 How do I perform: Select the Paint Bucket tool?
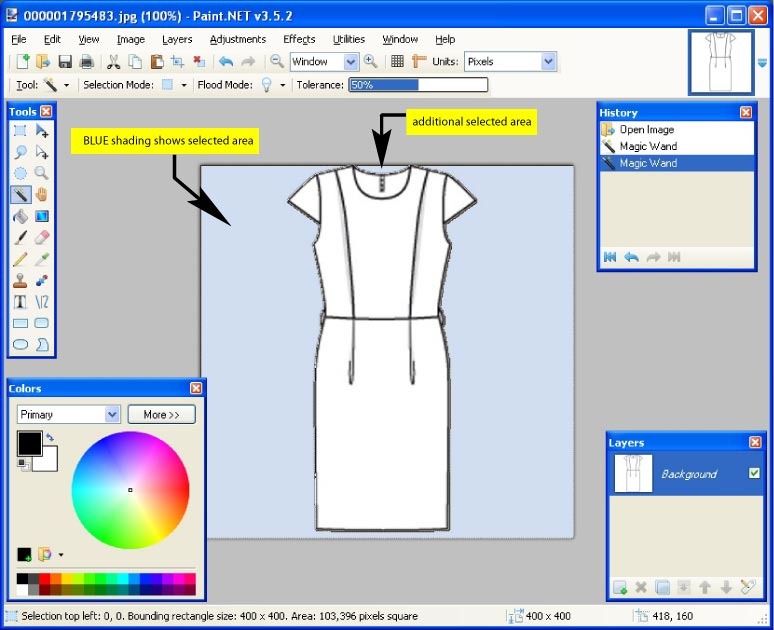[x=20, y=216]
